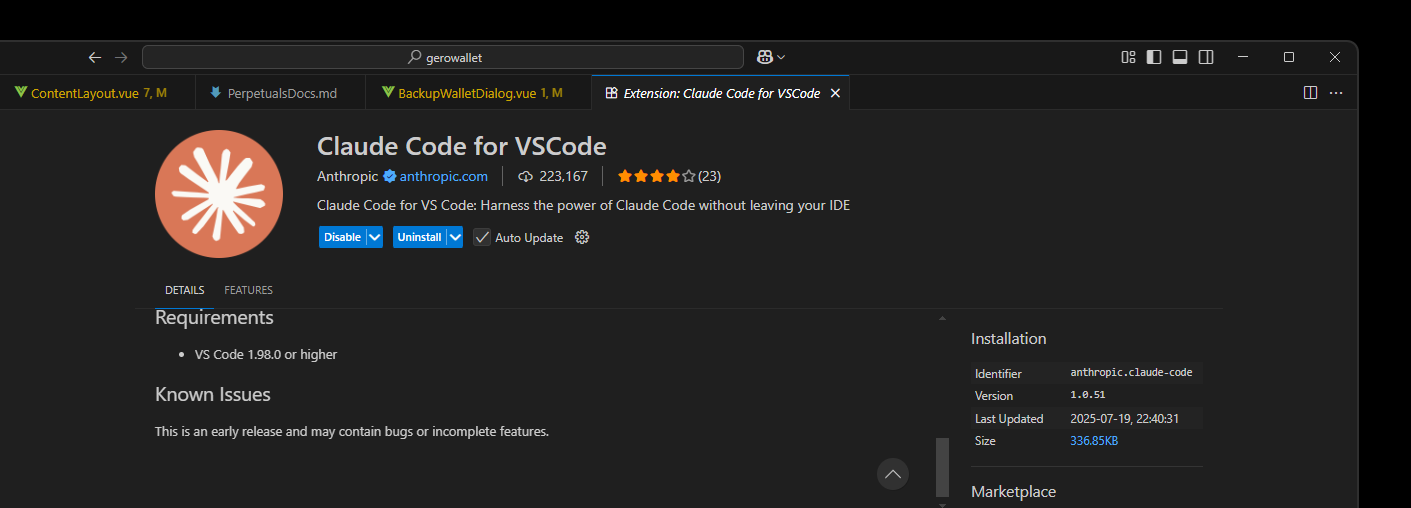
Task: Click the scroll-to-top chevron button
Action: tap(893, 473)
